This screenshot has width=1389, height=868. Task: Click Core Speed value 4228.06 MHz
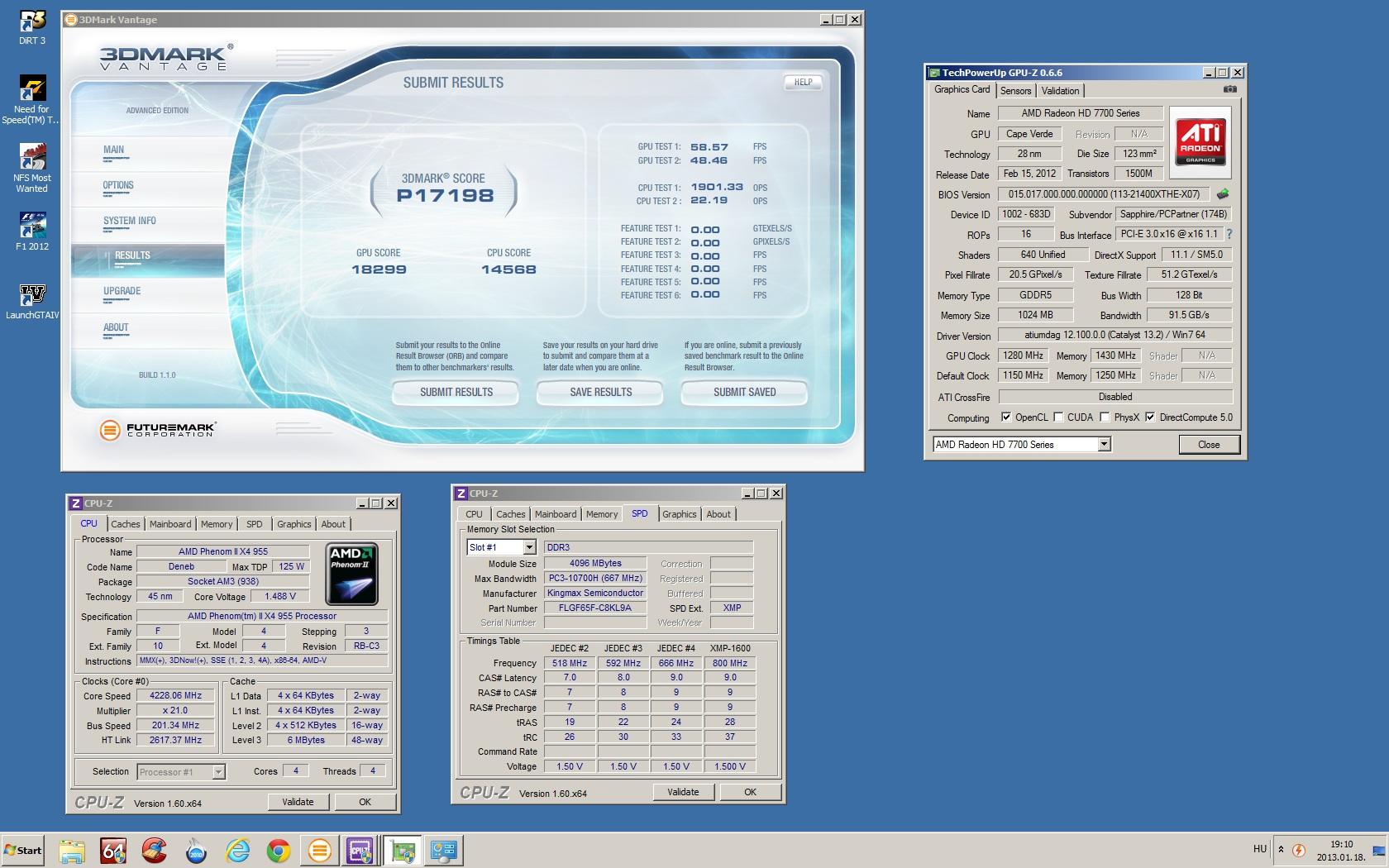coord(175,696)
